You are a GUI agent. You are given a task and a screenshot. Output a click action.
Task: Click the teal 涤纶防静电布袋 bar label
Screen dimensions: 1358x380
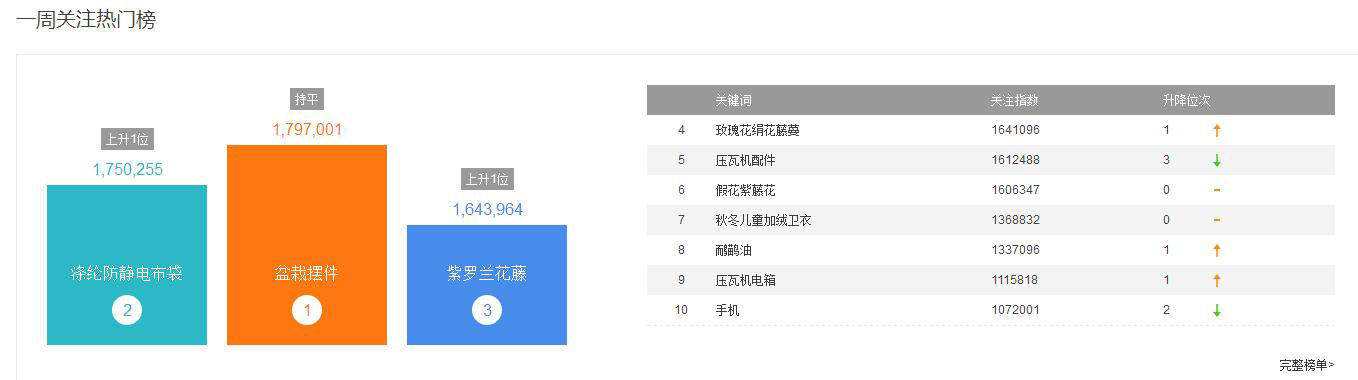click(127, 273)
